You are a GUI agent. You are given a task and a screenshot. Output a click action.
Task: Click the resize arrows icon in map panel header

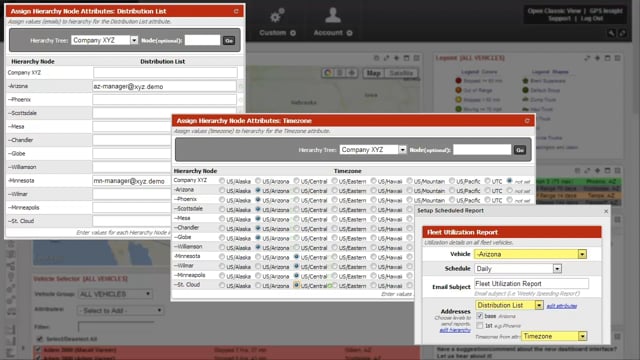coord(386,58)
